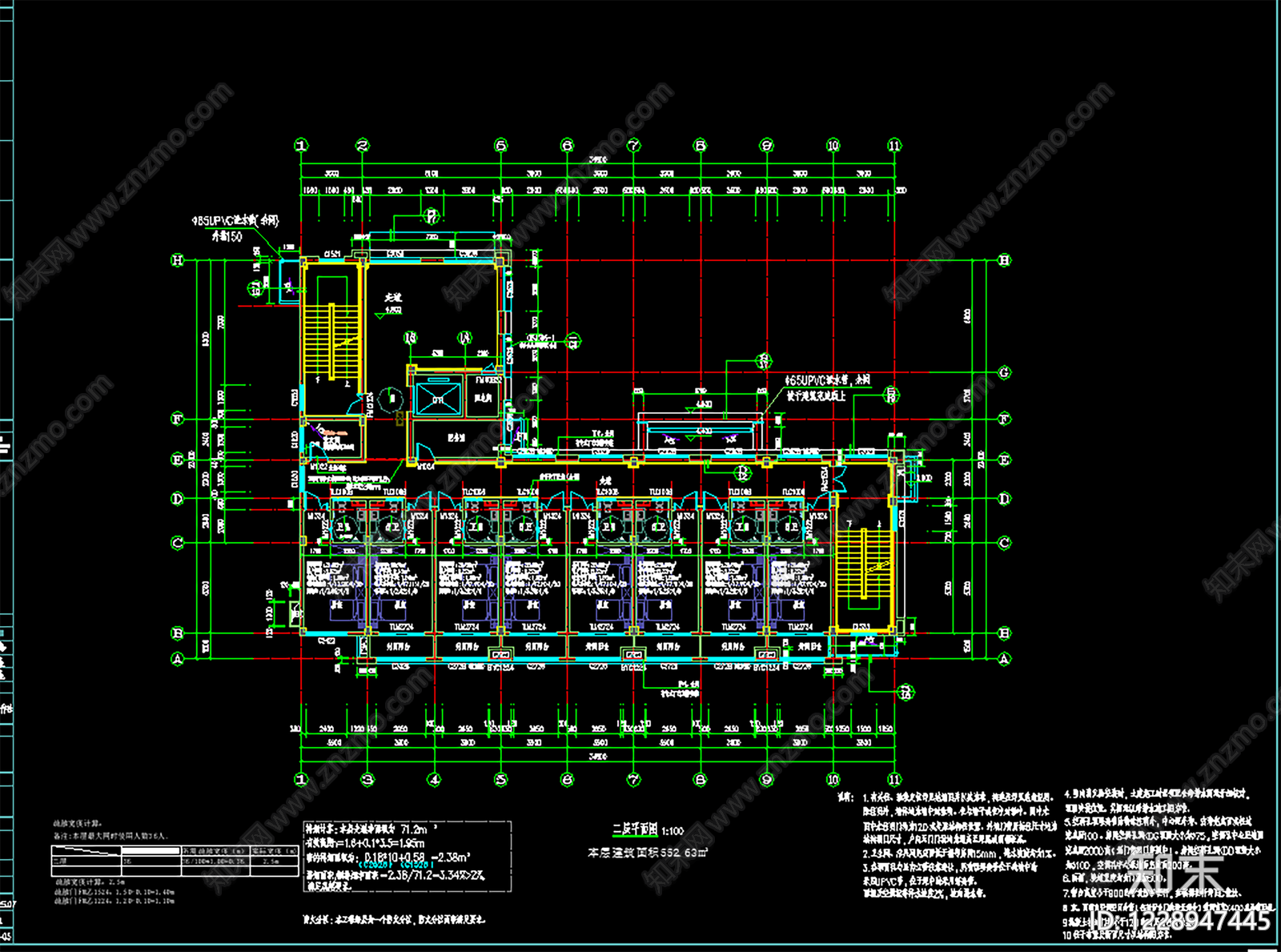Select the elevator shaft symbol with crossed lines
This screenshot has height=952, width=1281.
438,399
